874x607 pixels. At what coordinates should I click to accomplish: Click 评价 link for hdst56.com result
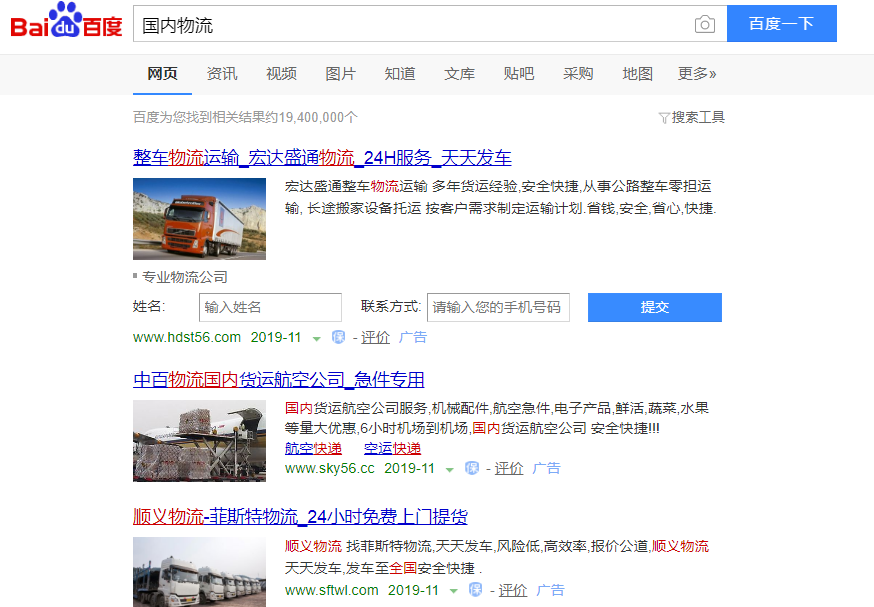click(375, 337)
